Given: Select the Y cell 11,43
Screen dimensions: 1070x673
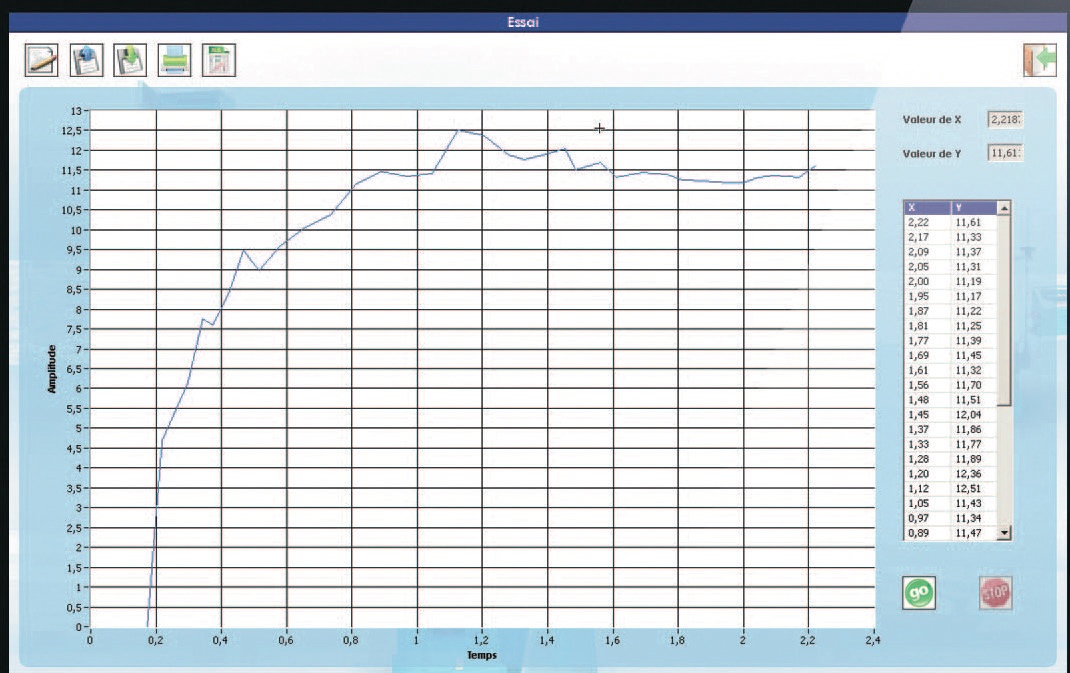Looking at the screenshot, I should [974, 504].
